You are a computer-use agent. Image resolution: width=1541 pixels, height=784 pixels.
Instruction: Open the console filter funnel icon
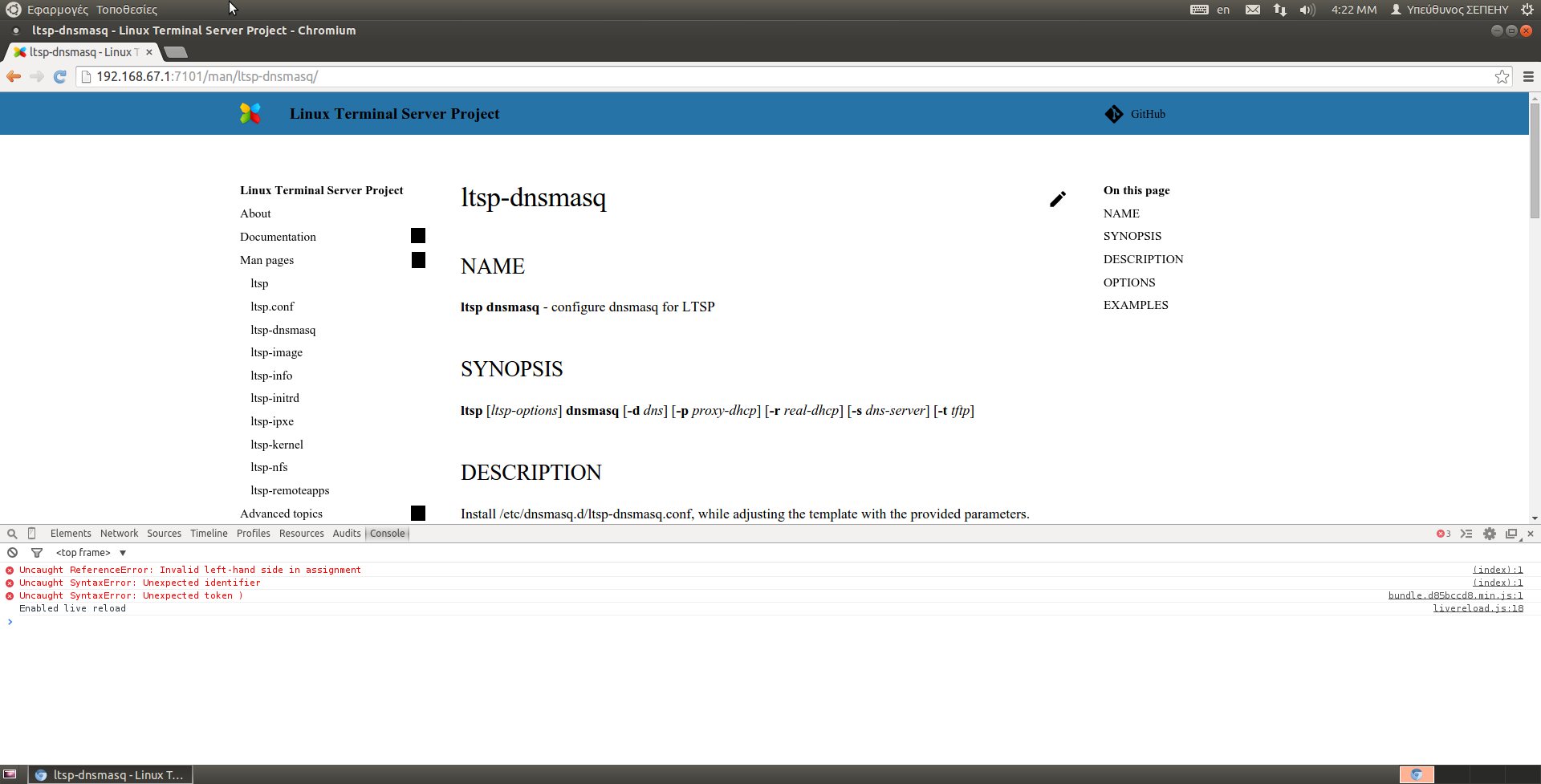click(x=37, y=552)
